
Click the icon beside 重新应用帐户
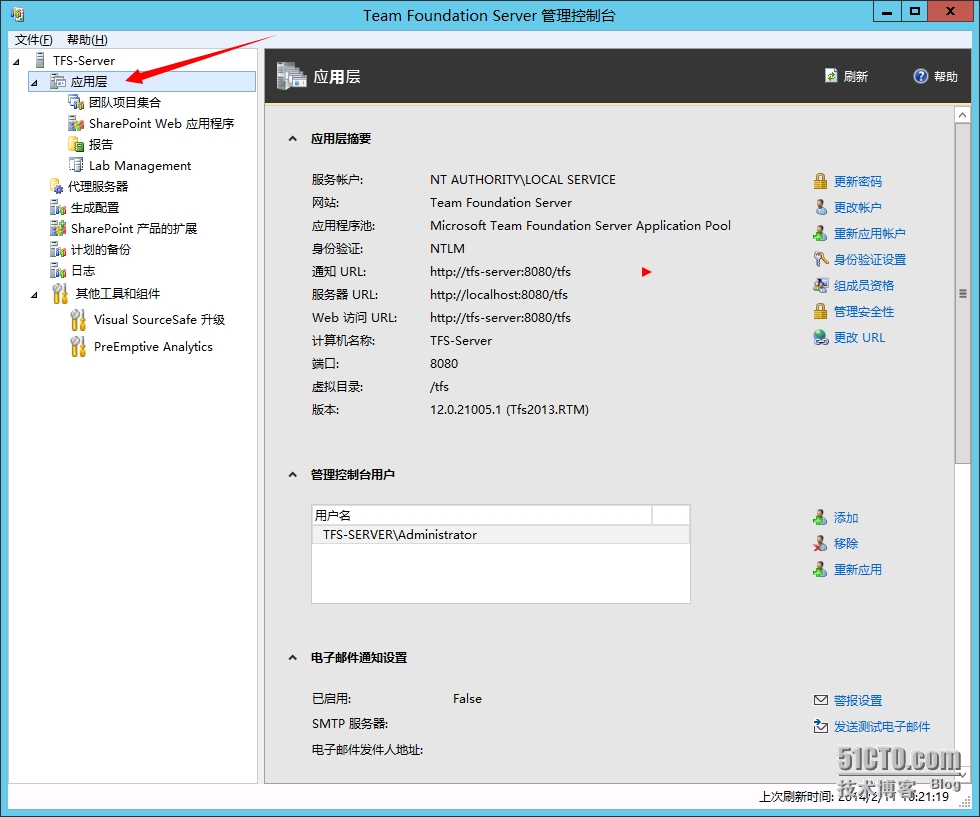point(821,233)
